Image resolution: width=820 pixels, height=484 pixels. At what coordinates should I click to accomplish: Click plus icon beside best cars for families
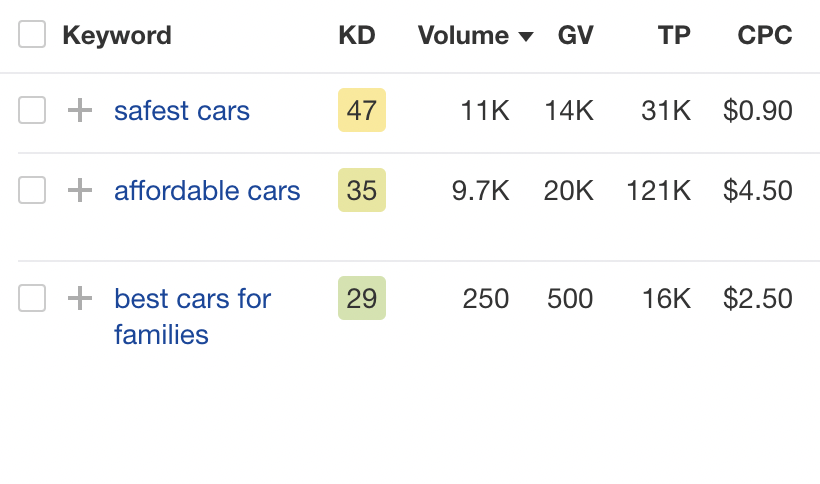(x=80, y=298)
